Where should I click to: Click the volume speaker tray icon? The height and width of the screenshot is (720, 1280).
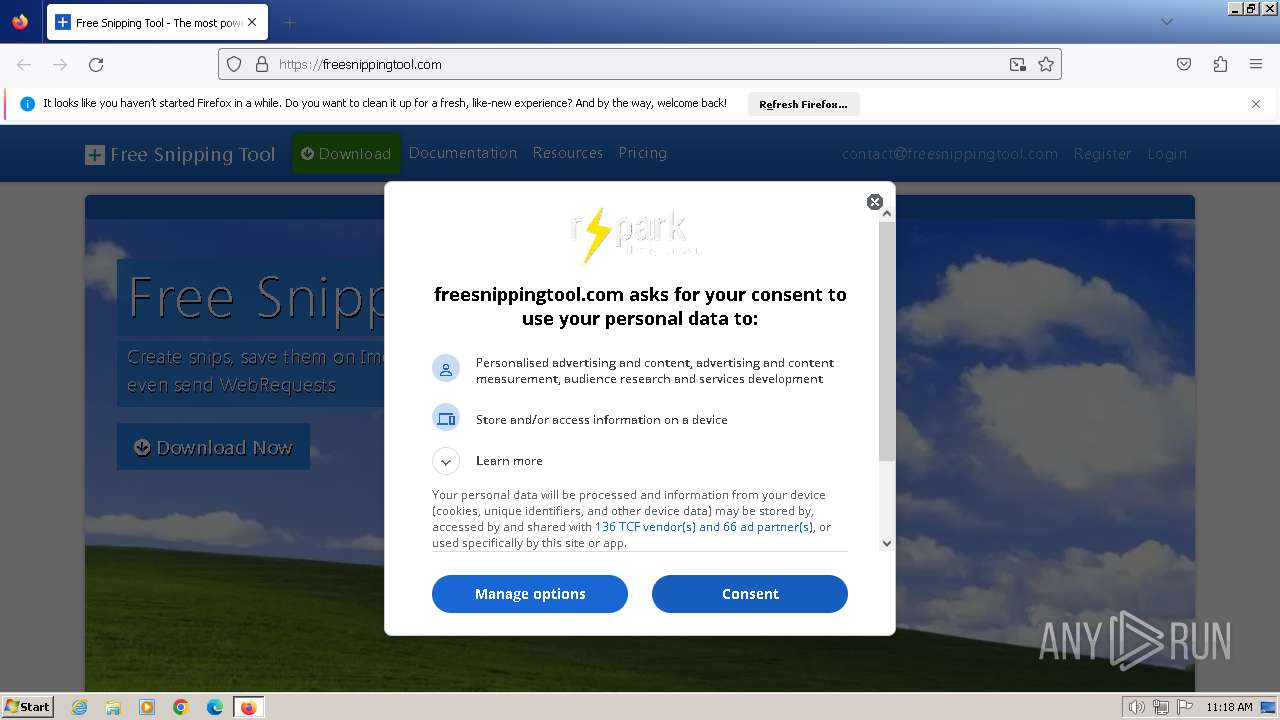[1137, 707]
